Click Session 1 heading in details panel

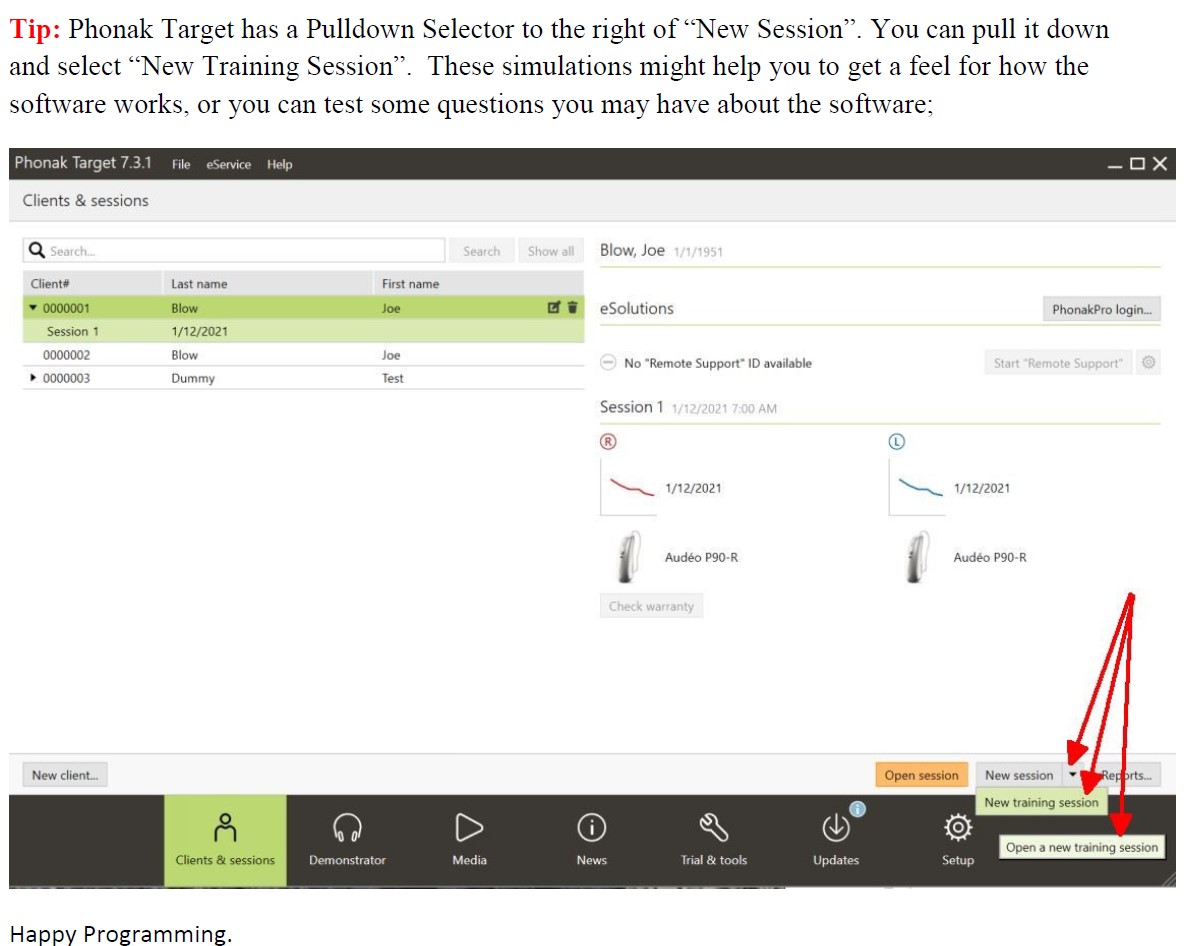click(x=631, y=407)
